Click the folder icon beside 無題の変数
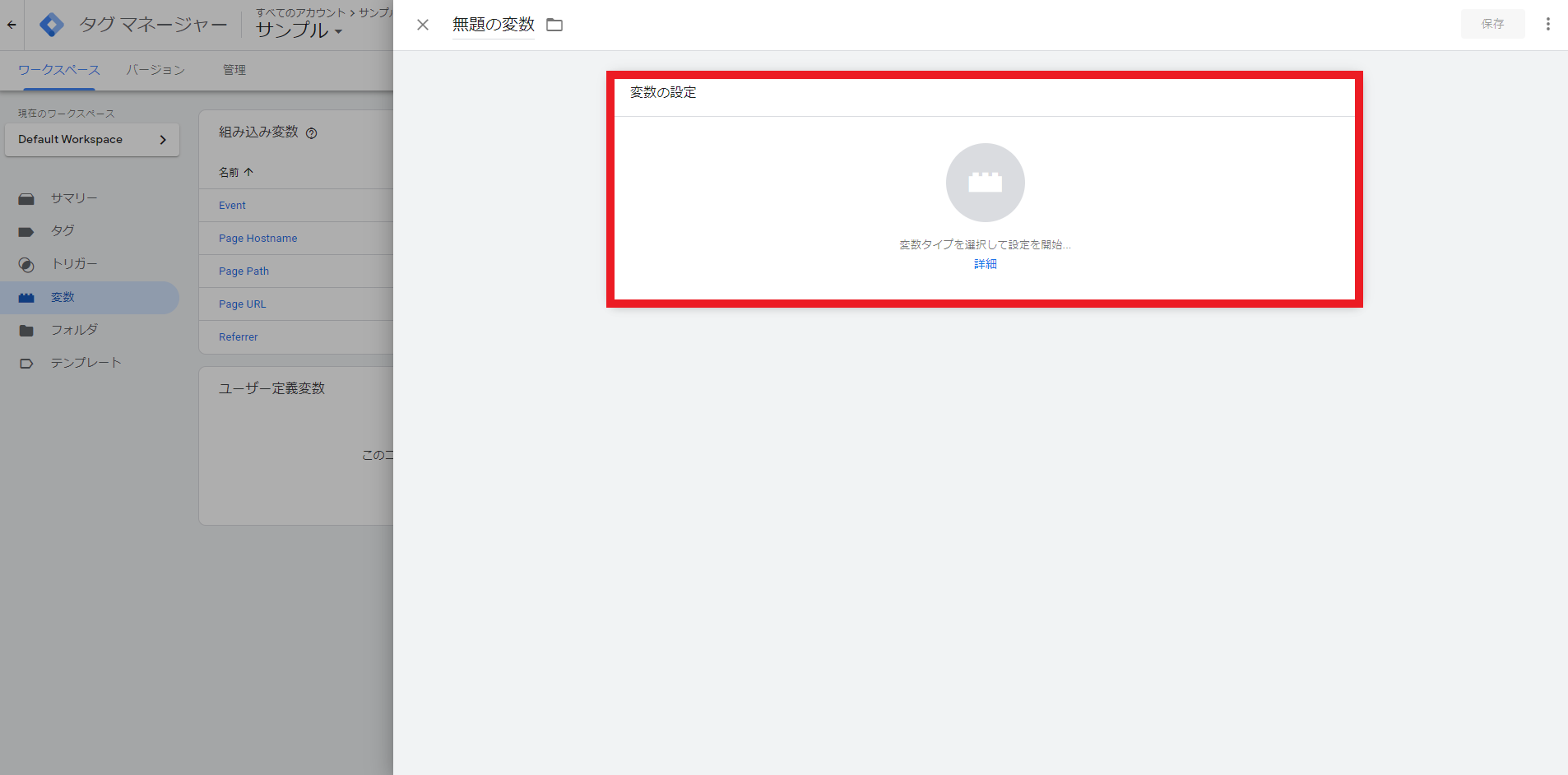This screenshot has height=775, width=1568. [554, 25]
